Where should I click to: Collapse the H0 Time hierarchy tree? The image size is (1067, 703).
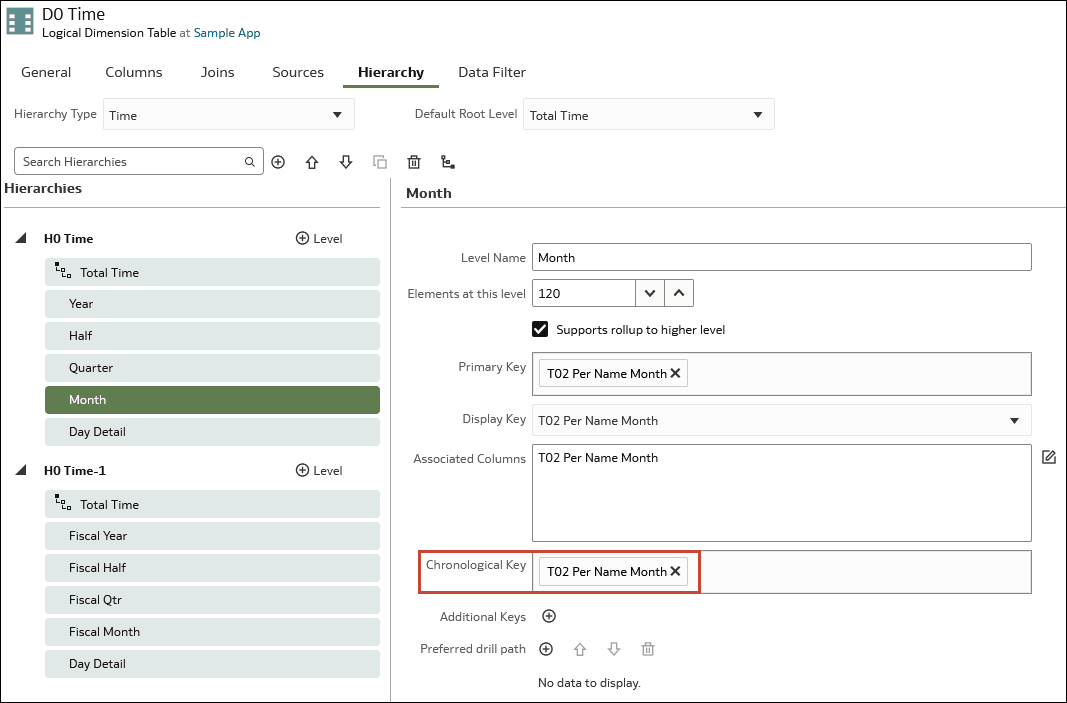click(21, 239)
